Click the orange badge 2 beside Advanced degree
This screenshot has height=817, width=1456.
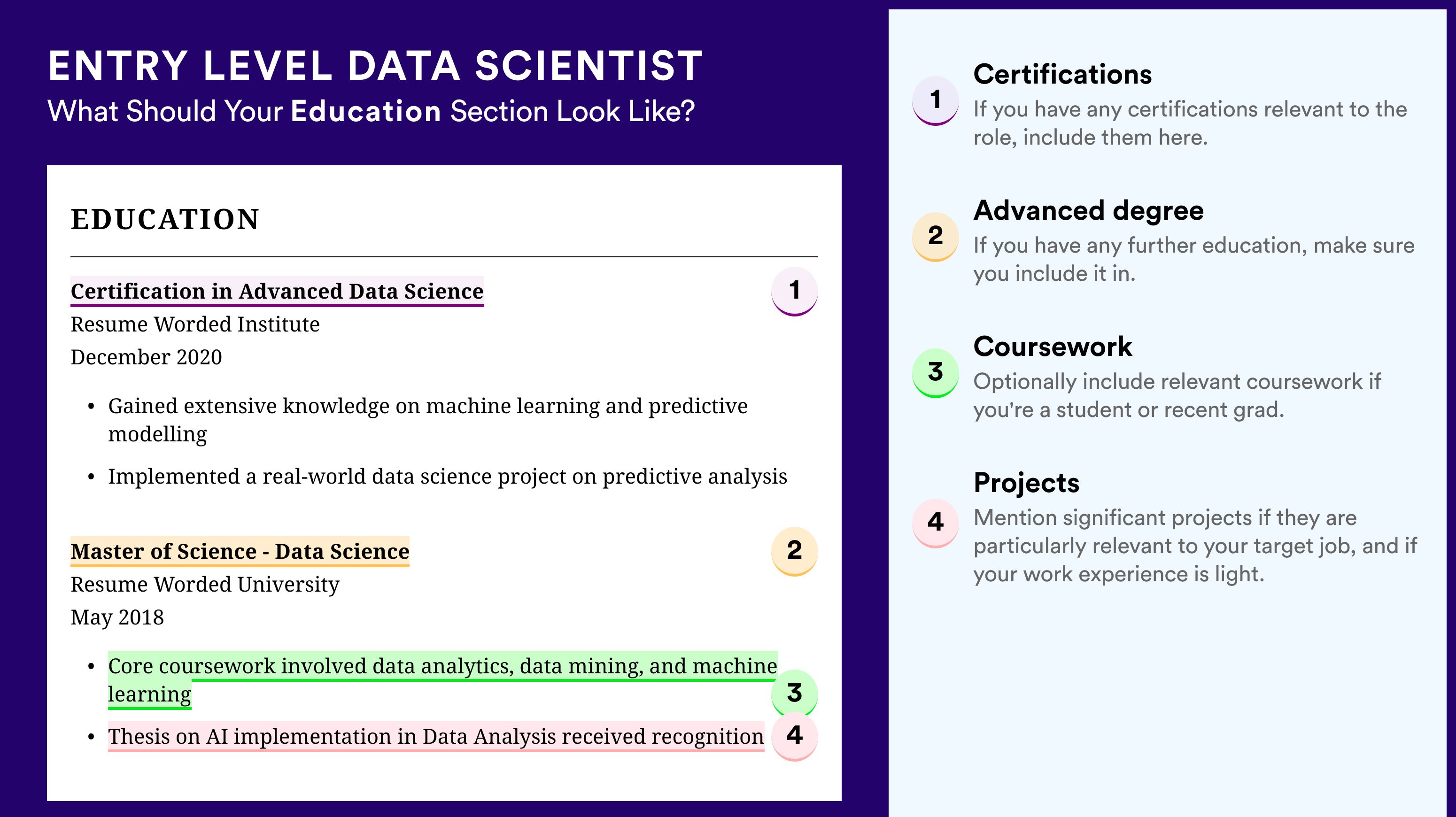coord(936,236)
